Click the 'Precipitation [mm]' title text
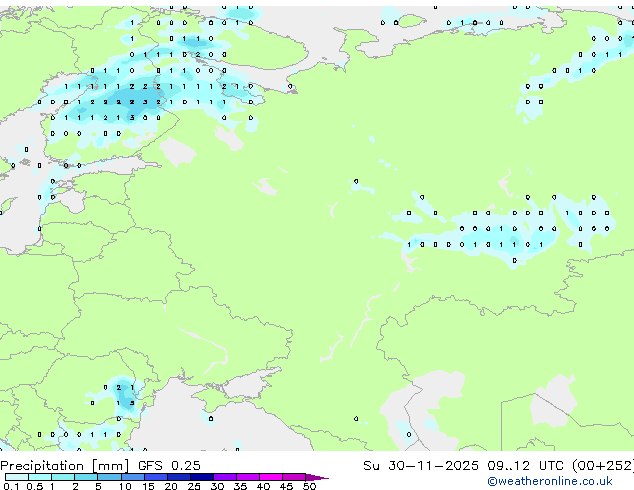 (64, 466)
